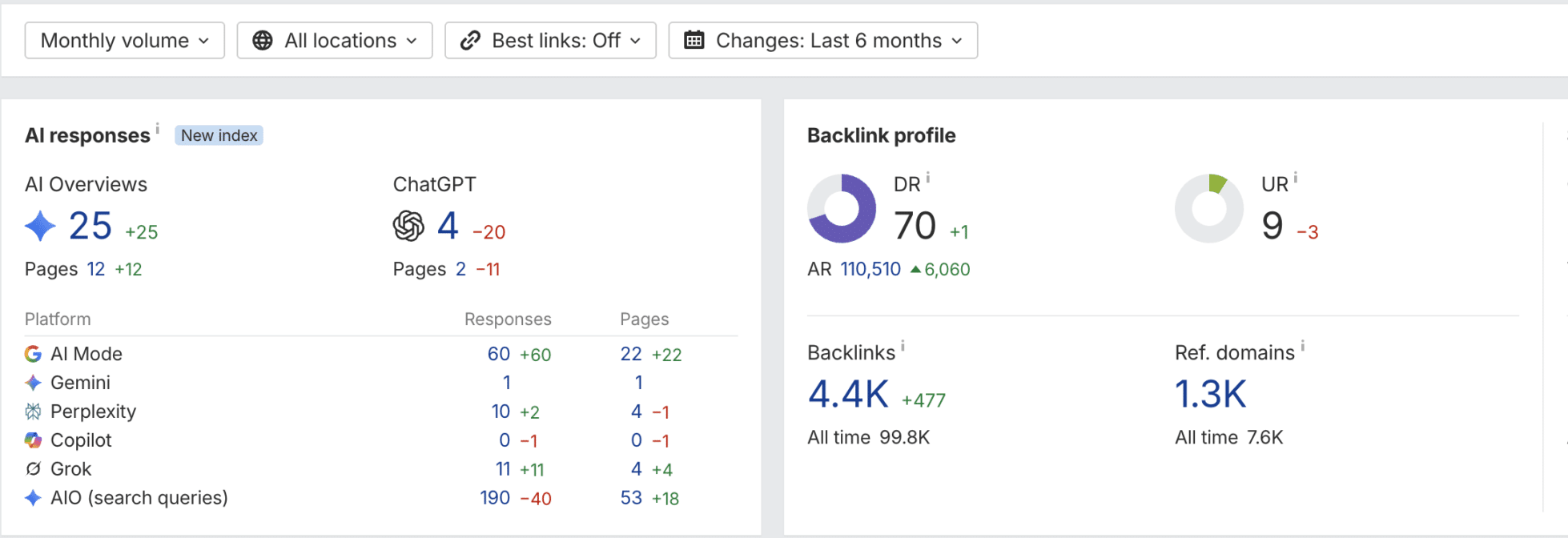This screenshot has width=1568, height=538.
Task: Click the info icon next to DR
Action: tap(928, 178)
